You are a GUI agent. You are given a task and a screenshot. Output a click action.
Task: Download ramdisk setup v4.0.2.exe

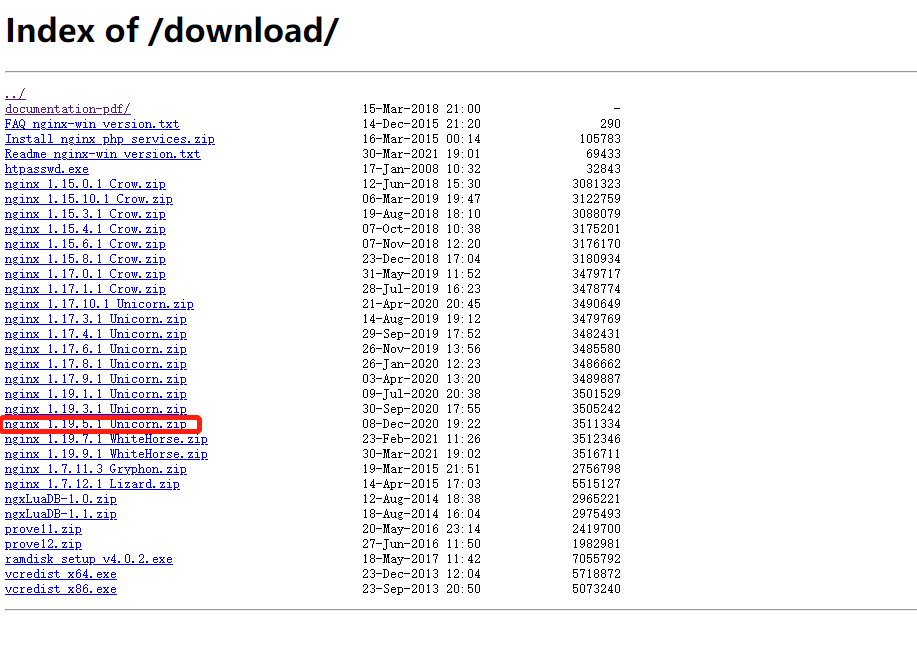point(88,559)
